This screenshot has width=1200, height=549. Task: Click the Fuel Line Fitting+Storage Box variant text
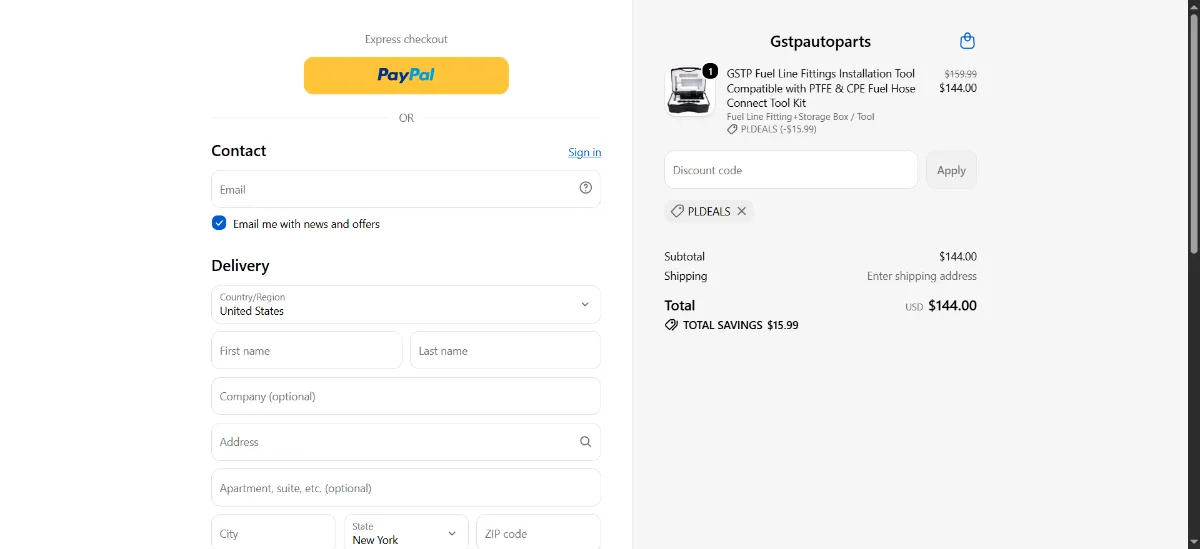coord(801,117)
